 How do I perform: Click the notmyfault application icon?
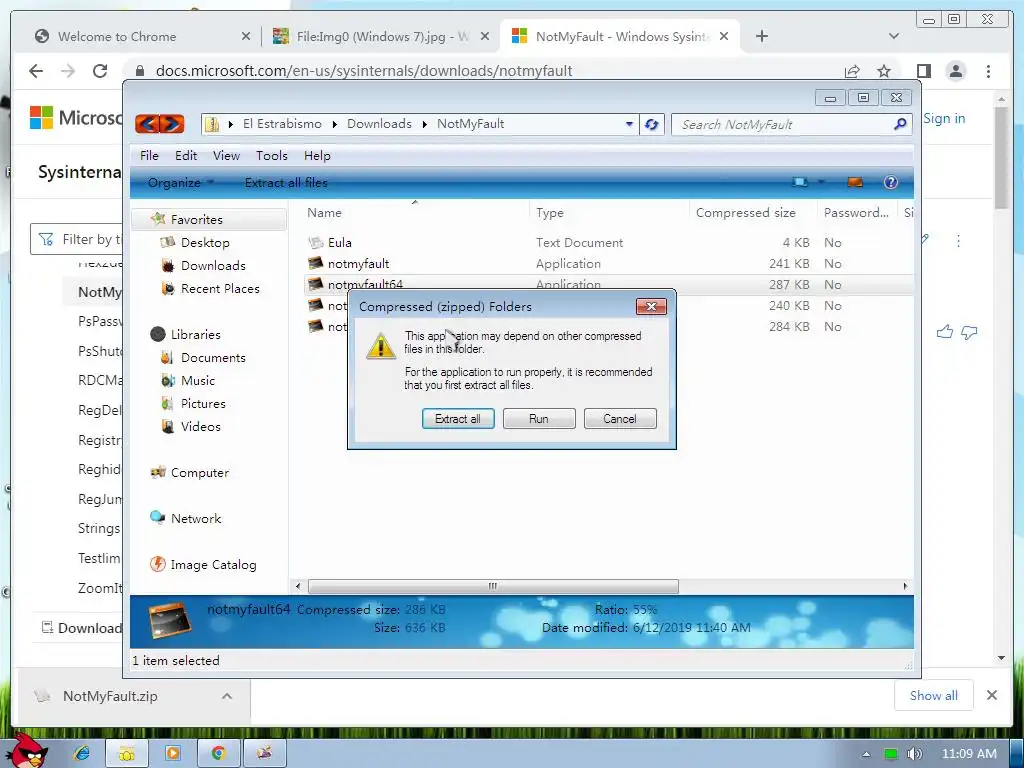(x=316, y=263)
